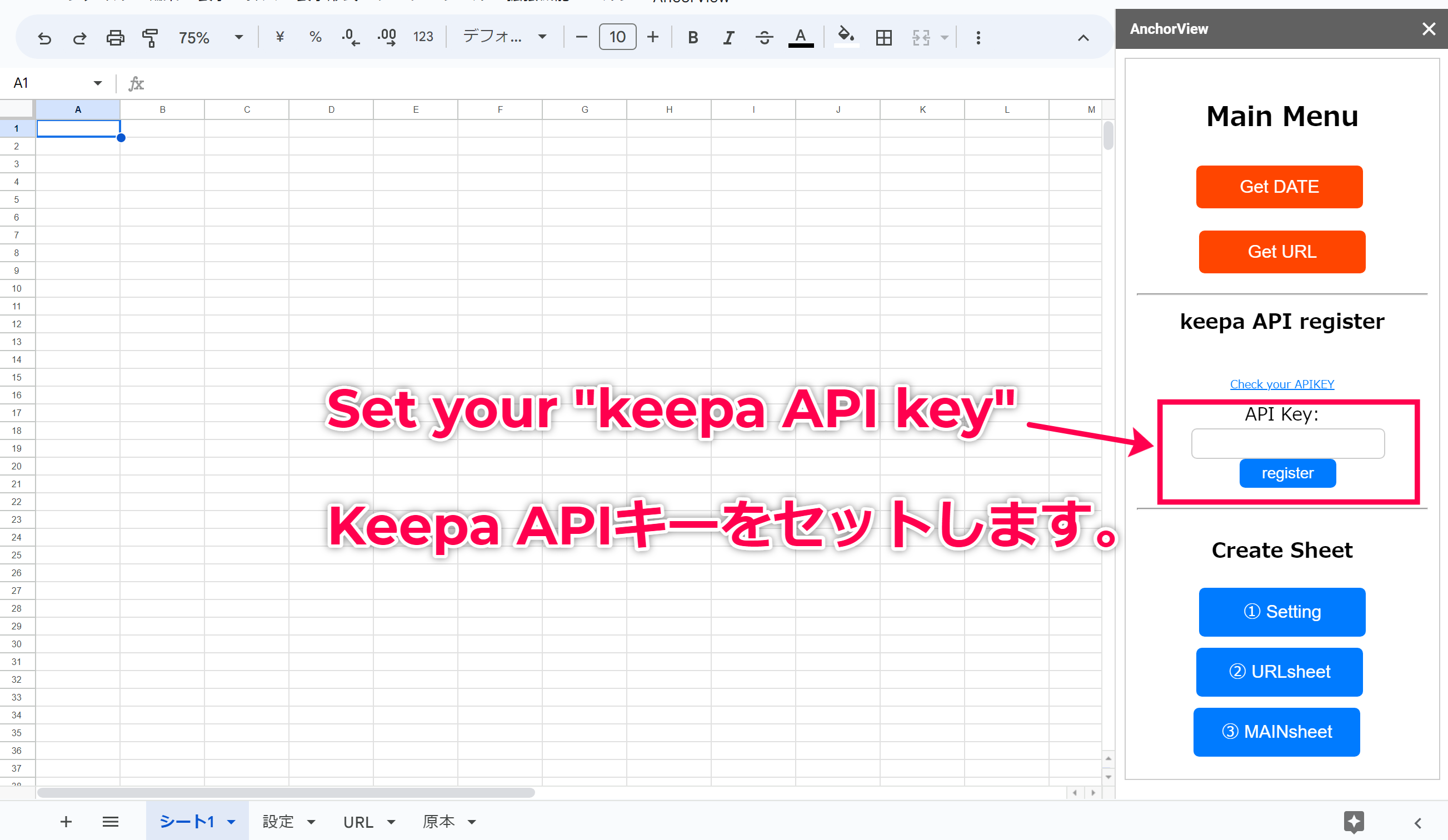Click the font size field showing 10
Viewport: 1448px width, 840px height.
[x=617, y=37]
